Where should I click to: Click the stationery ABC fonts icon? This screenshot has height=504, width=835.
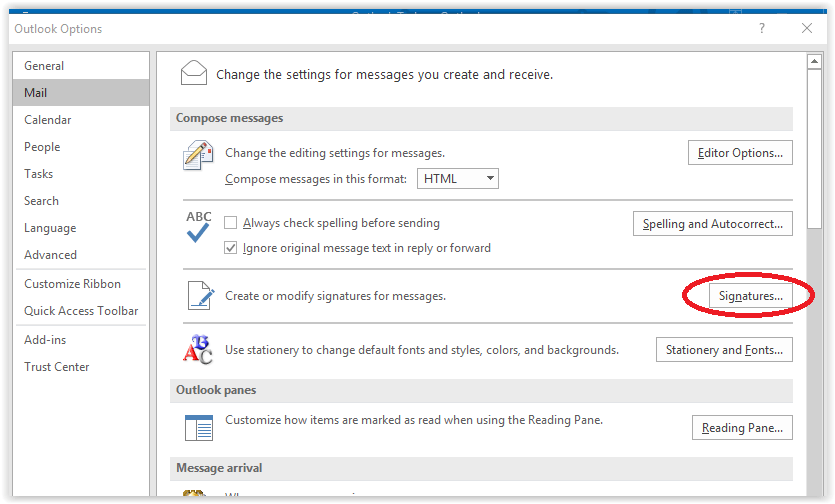tap(198, 350)
